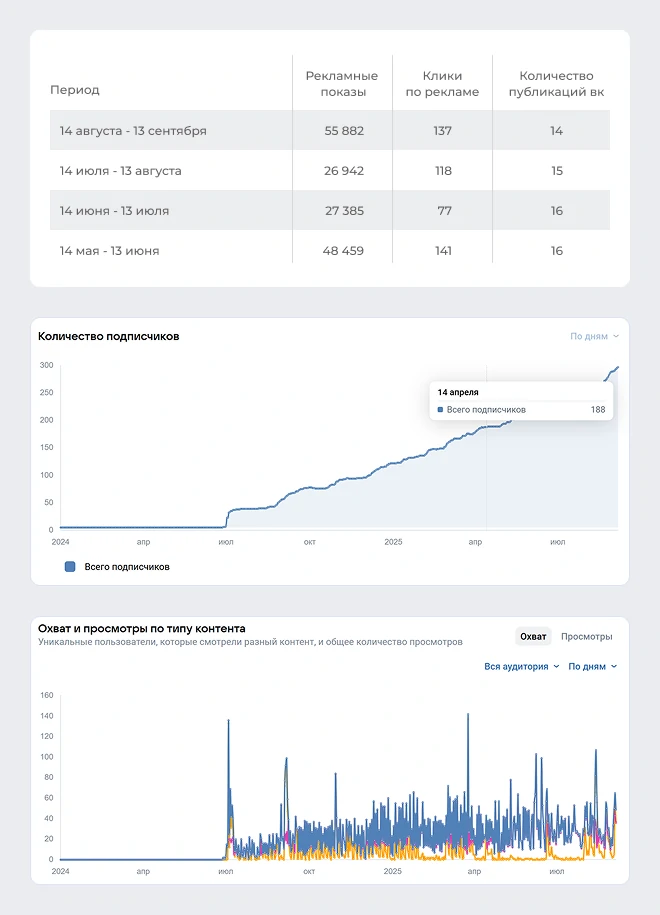Click the "Рекламные показы" column header
This screenshot has height=915, width=660.
(x=342, y=84)
